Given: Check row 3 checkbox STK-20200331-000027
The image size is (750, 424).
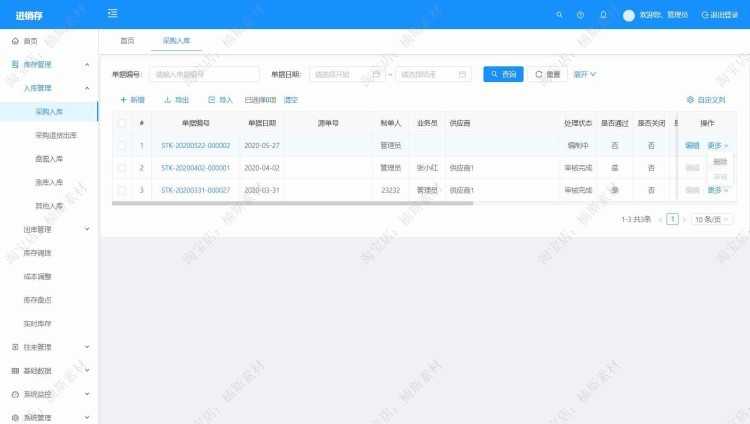Looking at the screenshot, I should pyautogui.click(x=122, y=190).
